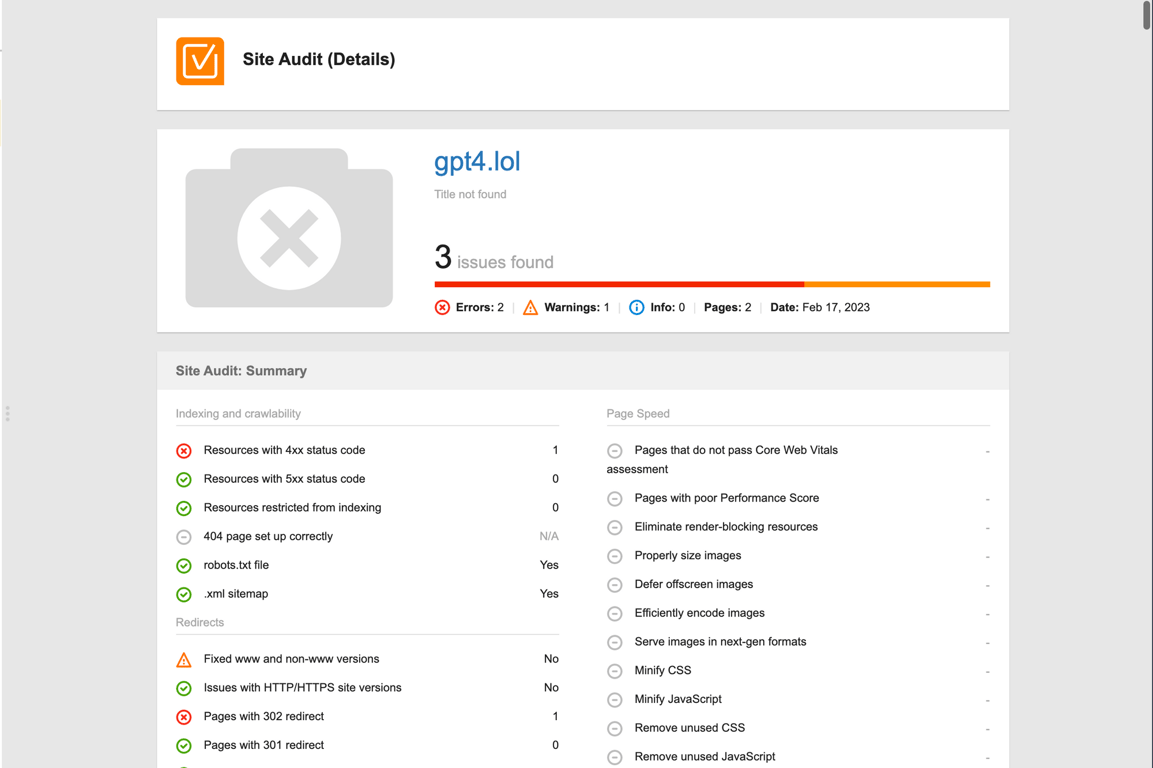Select 'Pages with 302 redirect' text

[263, 717]
